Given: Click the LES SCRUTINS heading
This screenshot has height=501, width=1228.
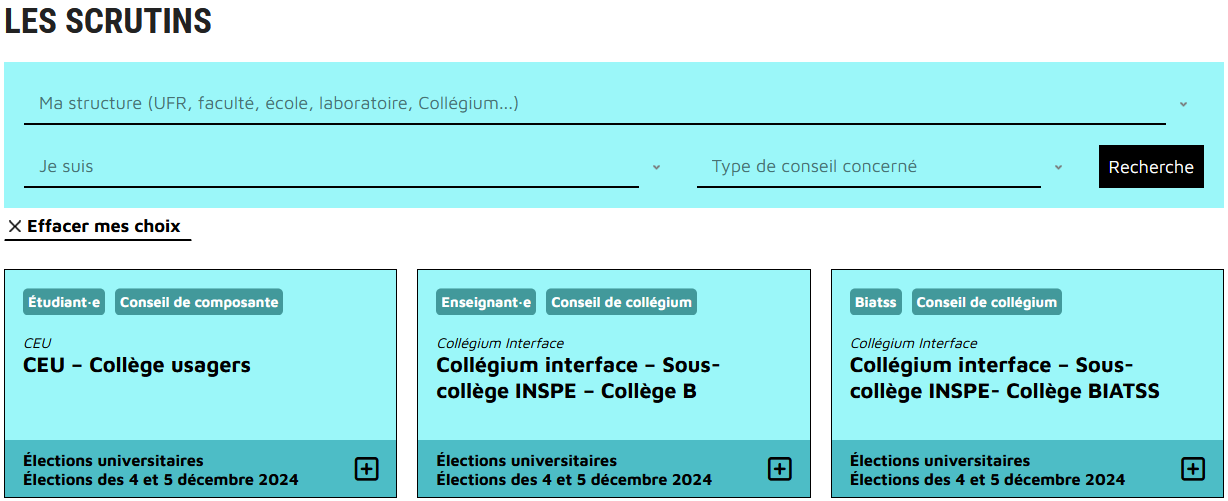Looking at the screenshot, I should click(108, 22).
